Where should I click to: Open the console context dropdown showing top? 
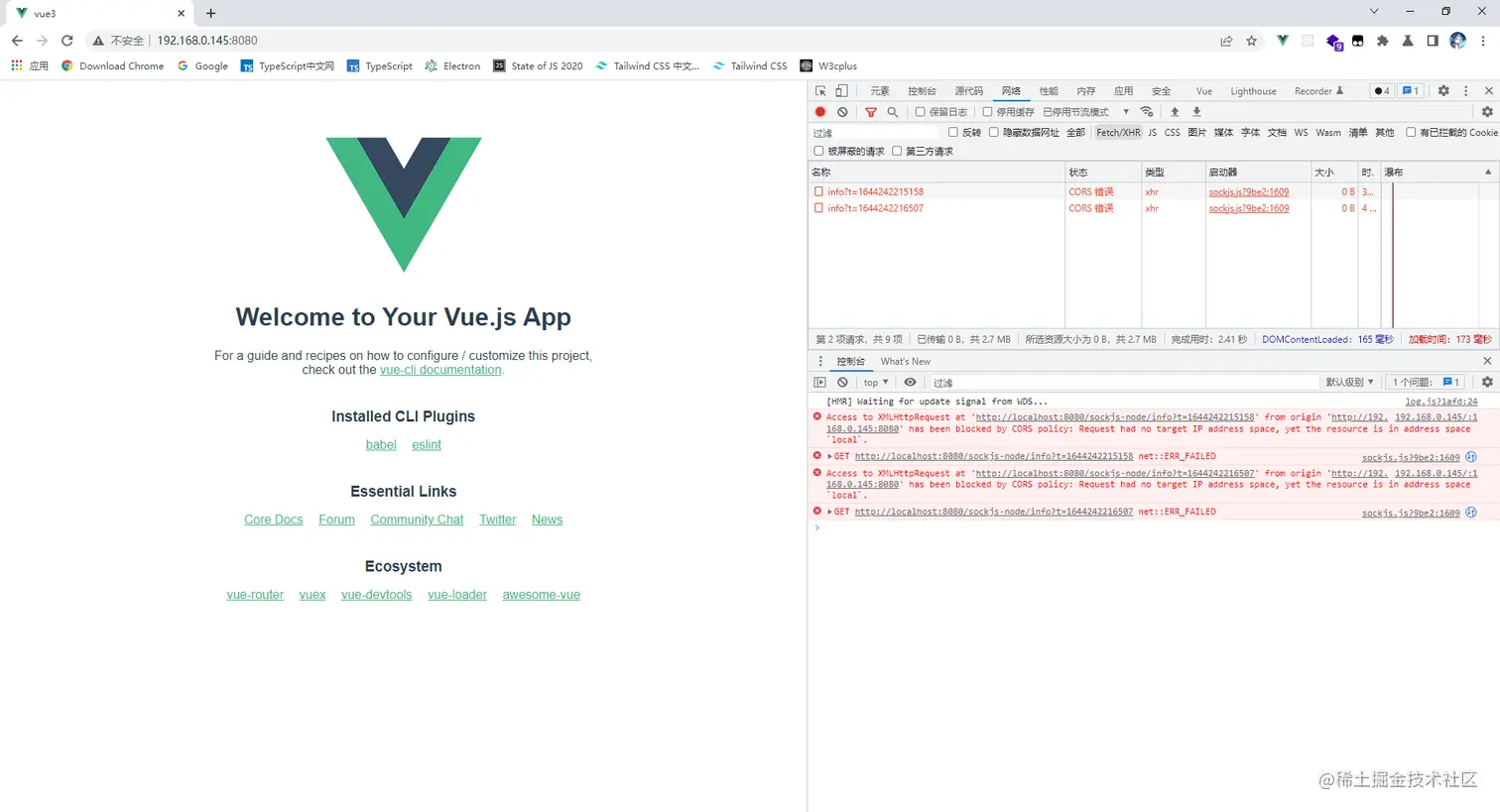coord(874,382)
